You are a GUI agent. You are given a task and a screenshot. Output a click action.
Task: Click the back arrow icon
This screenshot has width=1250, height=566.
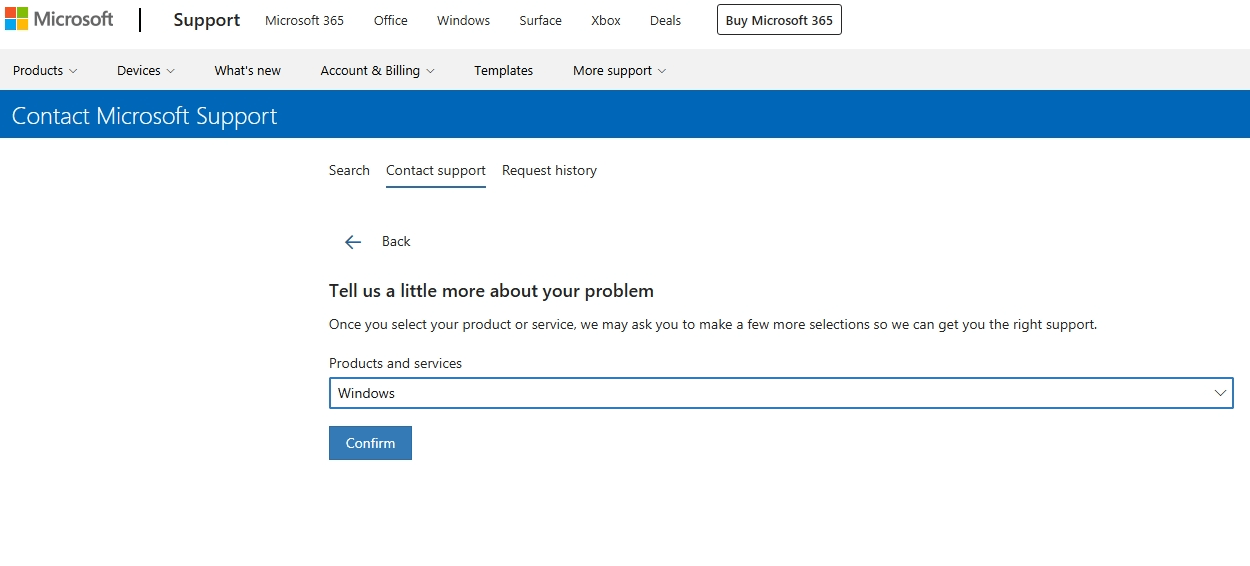[352, 242]
